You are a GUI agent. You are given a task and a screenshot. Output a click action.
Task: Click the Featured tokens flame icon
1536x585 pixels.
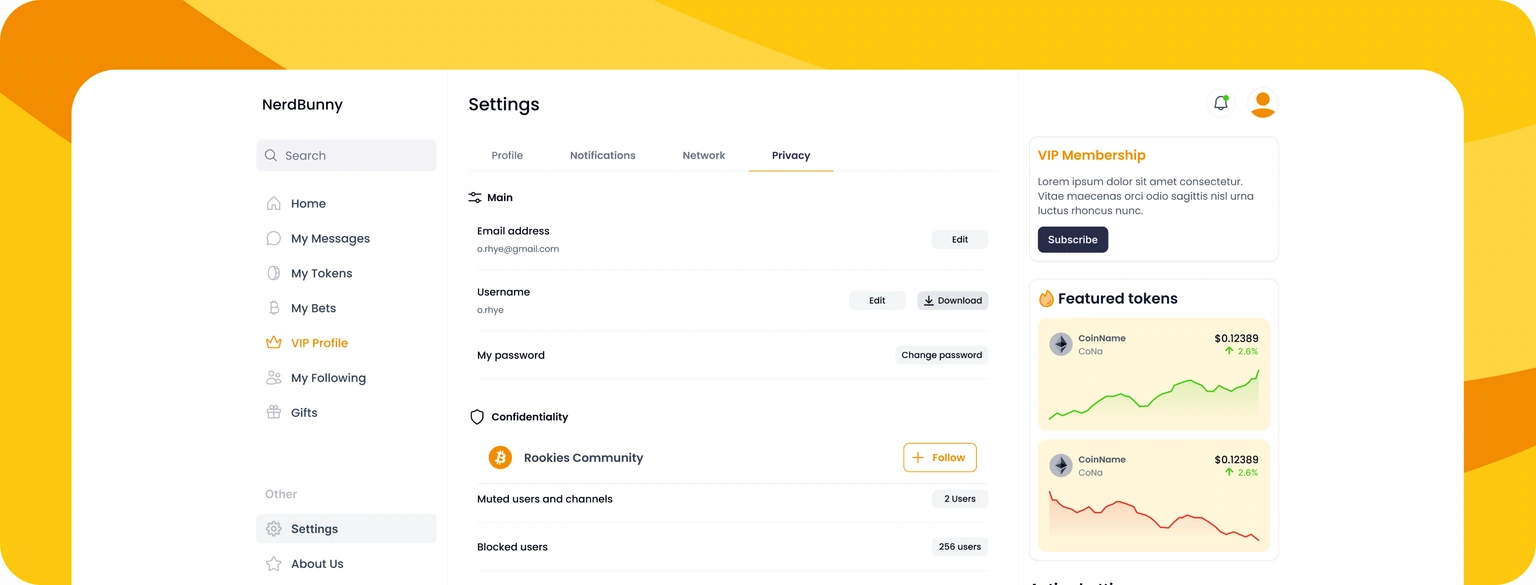point(1046,298)
